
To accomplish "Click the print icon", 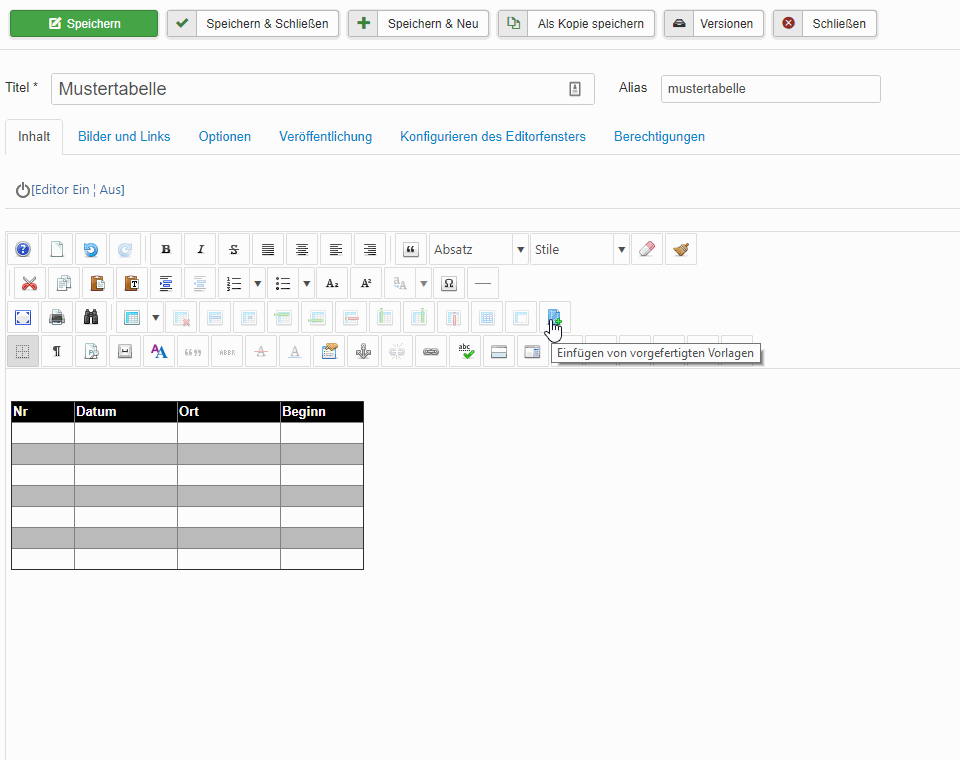I will [57, 318].
